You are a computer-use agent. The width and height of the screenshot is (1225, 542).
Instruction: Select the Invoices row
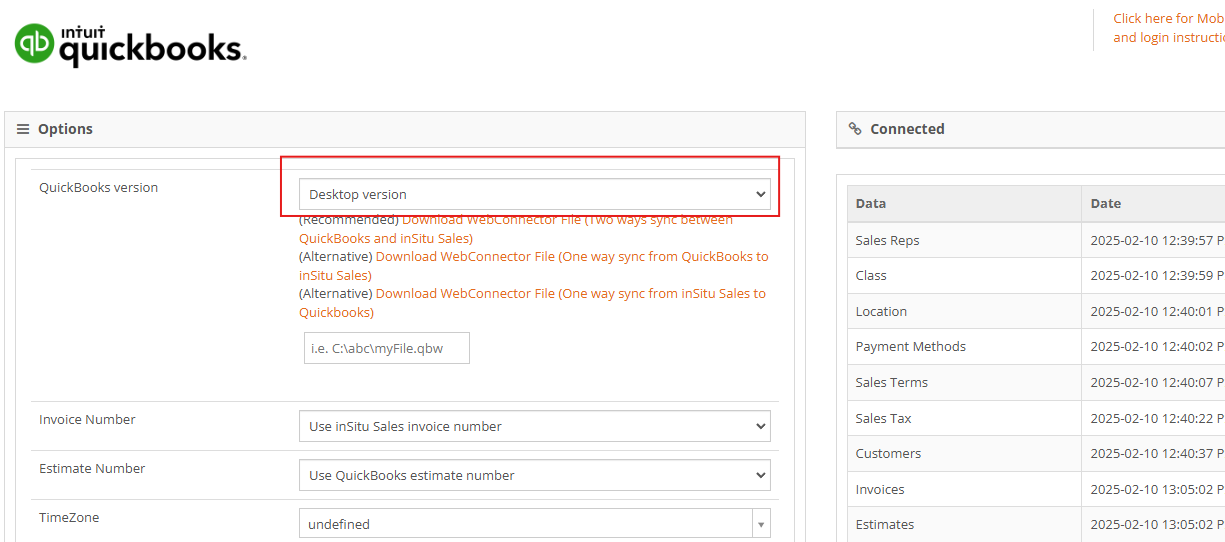click(x=1036, y=489)
